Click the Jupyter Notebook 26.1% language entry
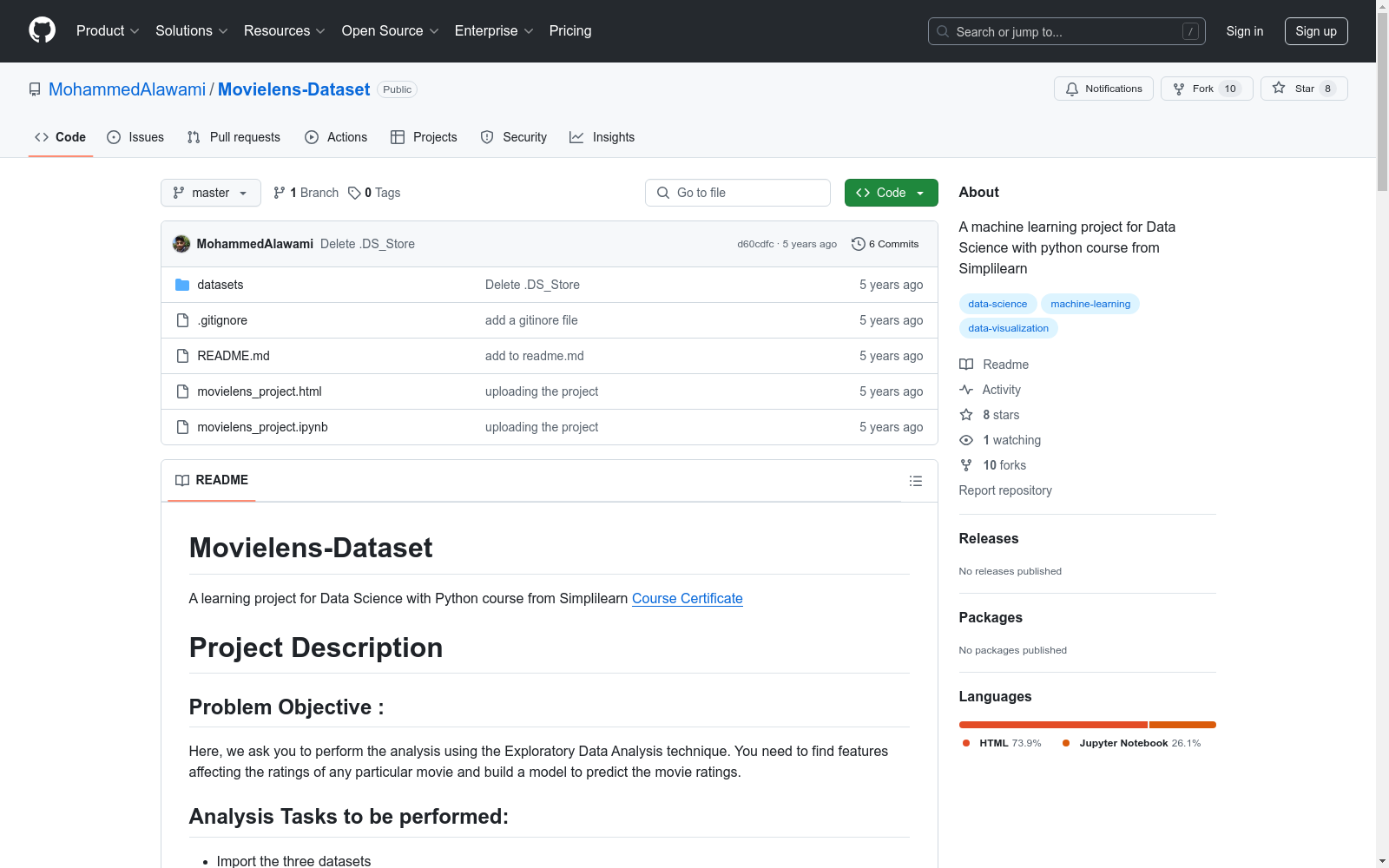This screenshot has width=1389, height=868. click(x=1132, y=743)
